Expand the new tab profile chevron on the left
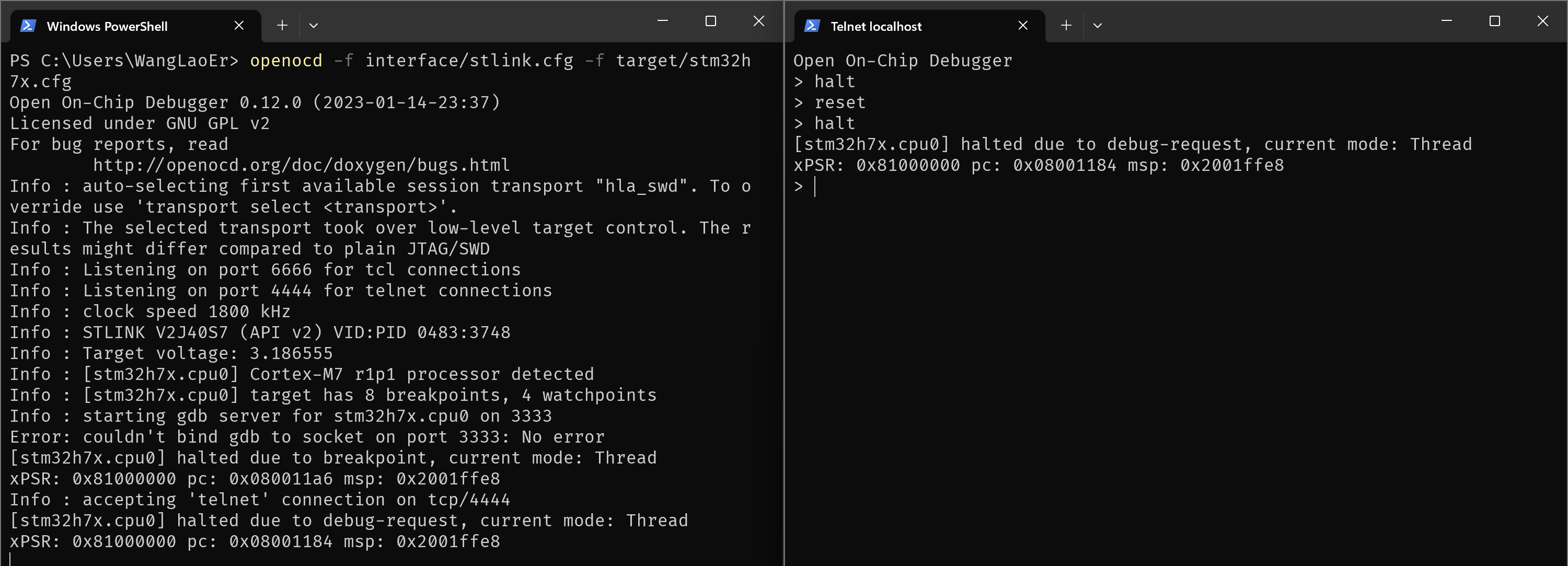Image resolution: width=1568 pixels, height=566 pixels. coord(314,26)
